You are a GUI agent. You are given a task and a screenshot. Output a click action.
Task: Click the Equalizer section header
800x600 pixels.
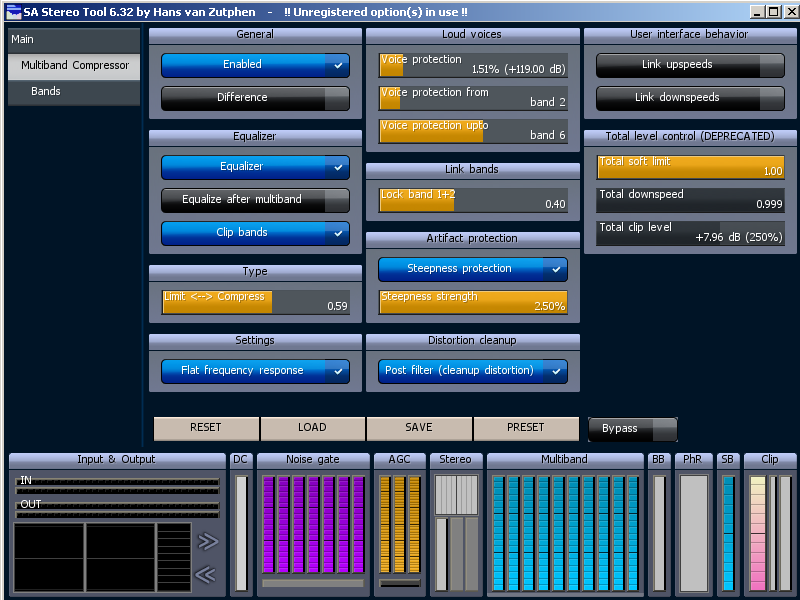pyautogui.click(x=255, y=137)
